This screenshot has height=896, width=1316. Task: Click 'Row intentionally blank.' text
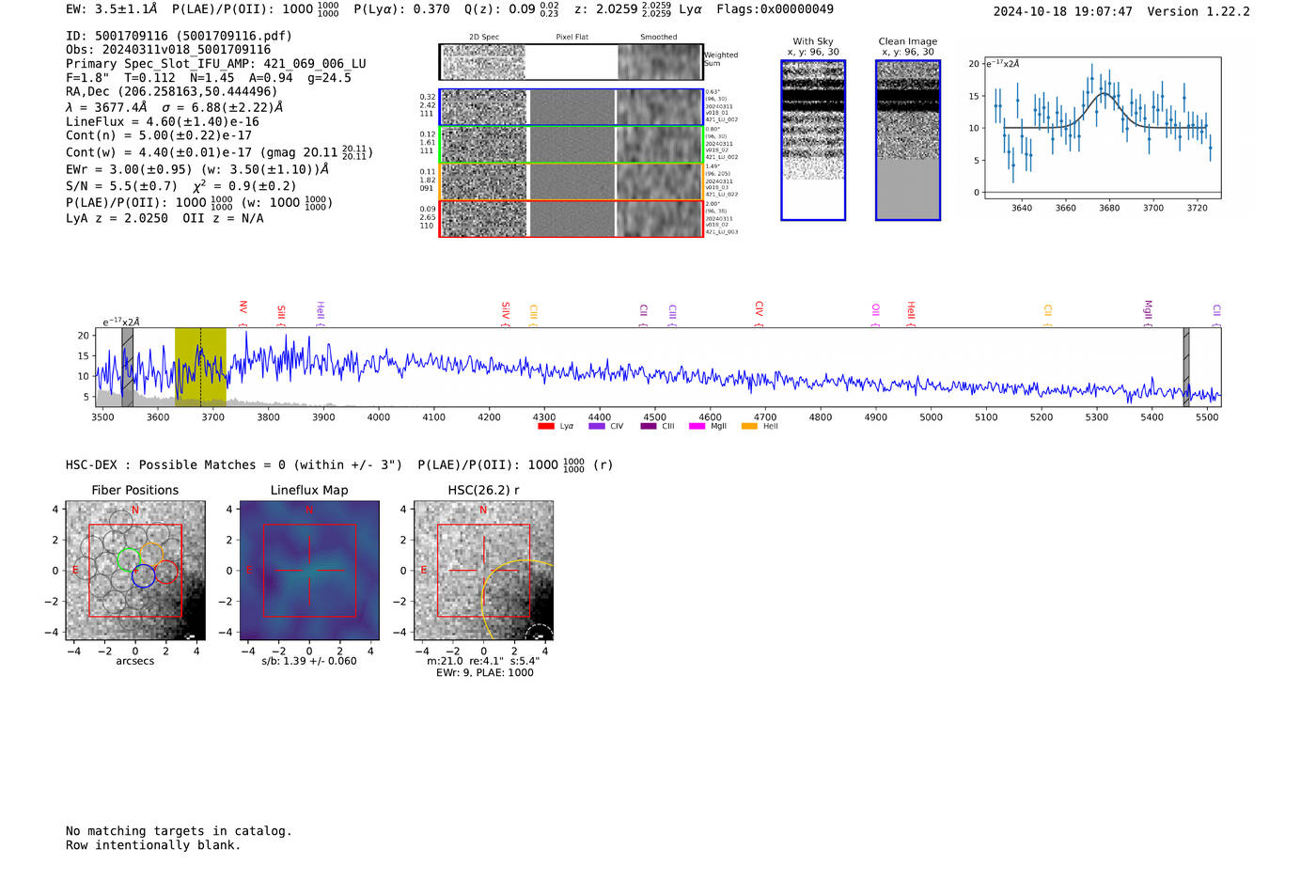point(153,845)
